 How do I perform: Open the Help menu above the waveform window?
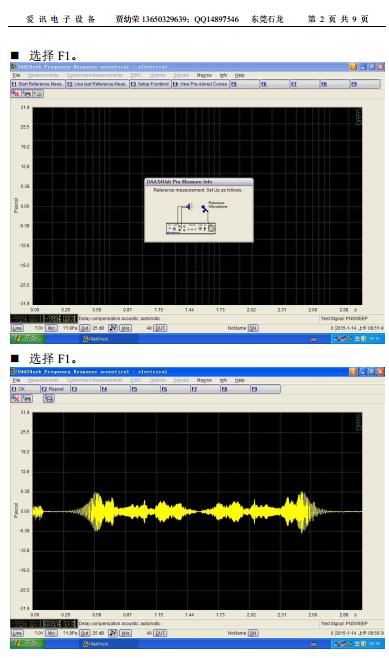pyautogui.click(x=240, y=380)
